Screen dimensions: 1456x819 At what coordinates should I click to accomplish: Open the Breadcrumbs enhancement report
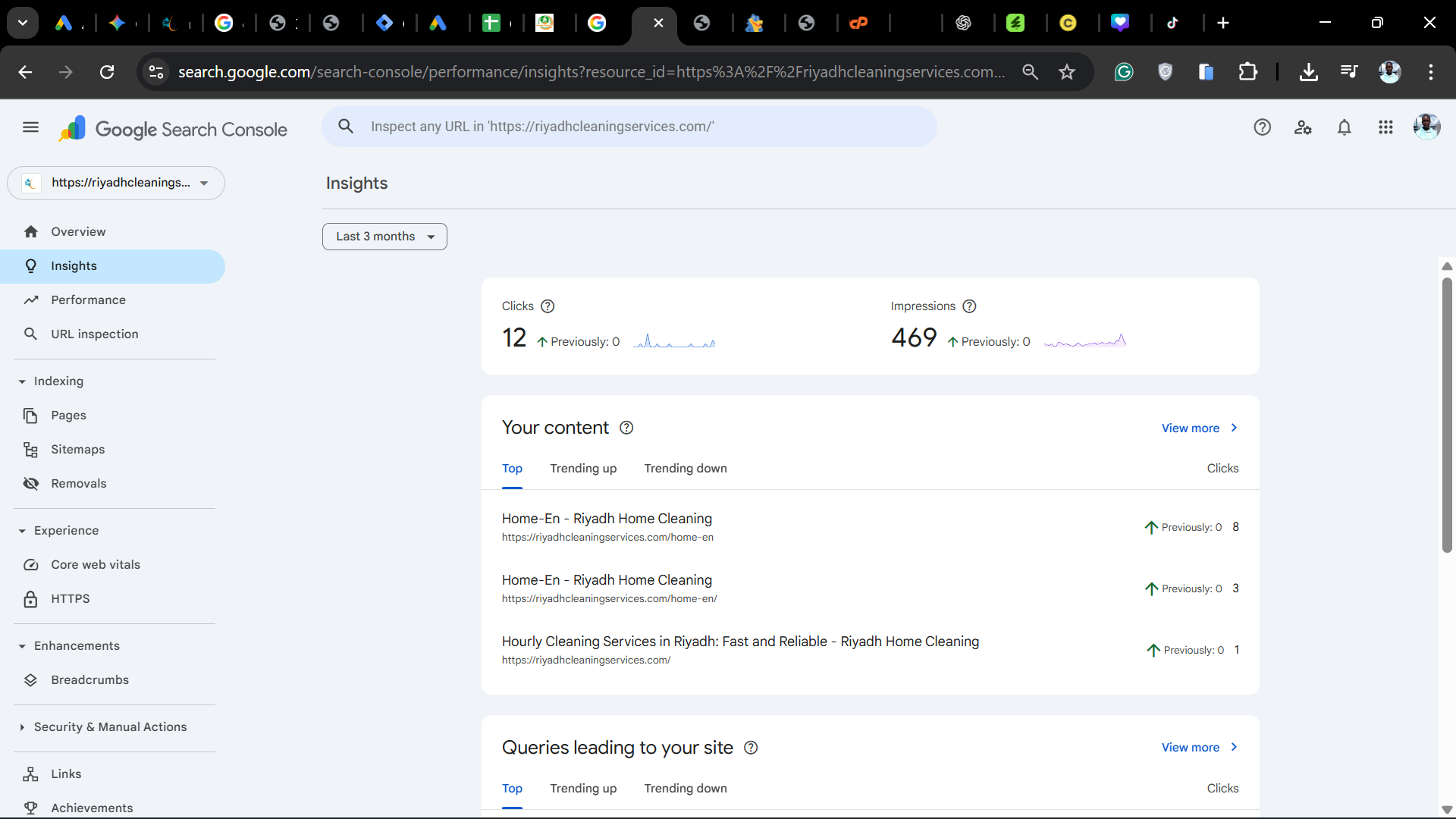pos(90,679)
